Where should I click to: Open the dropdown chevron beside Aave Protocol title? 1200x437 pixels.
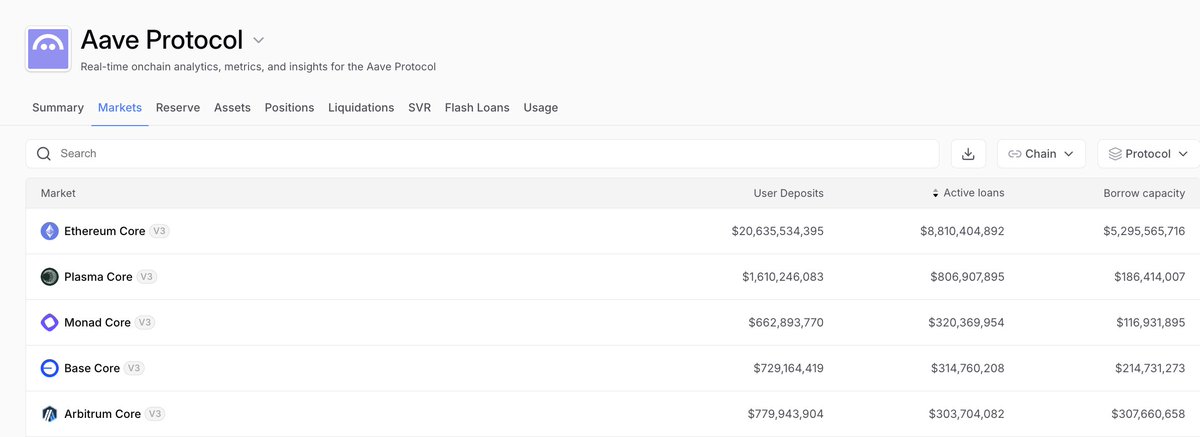(x=258, y=40)
